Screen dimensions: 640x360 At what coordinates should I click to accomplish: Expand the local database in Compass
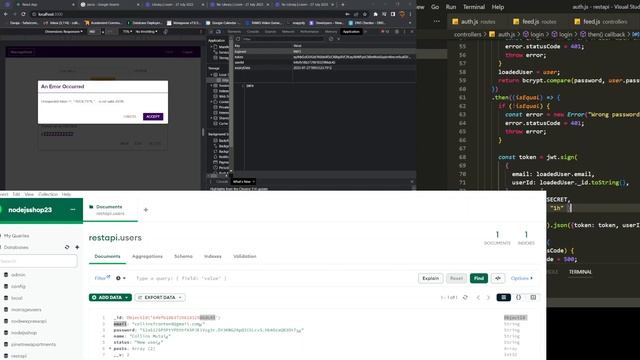point(17,298)
